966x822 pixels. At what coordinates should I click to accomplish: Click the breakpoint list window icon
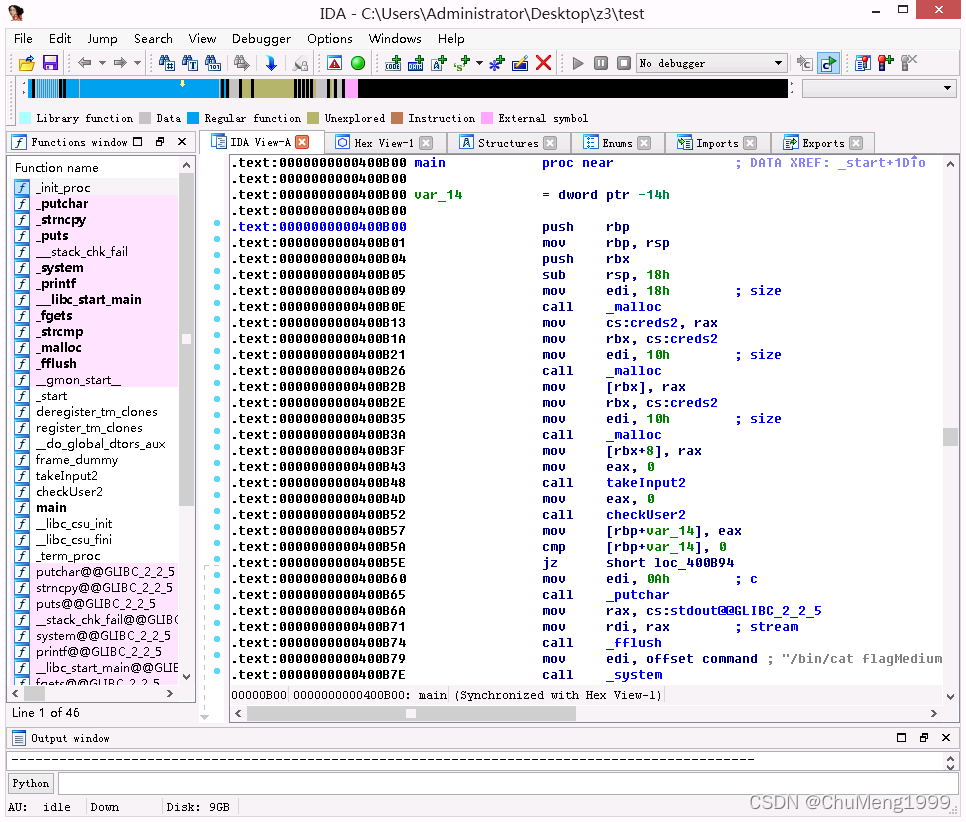coord(862,63)
